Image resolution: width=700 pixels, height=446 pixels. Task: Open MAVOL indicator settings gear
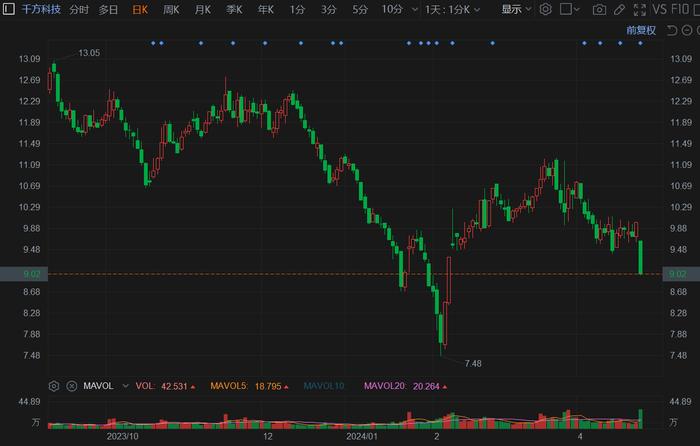54,386
